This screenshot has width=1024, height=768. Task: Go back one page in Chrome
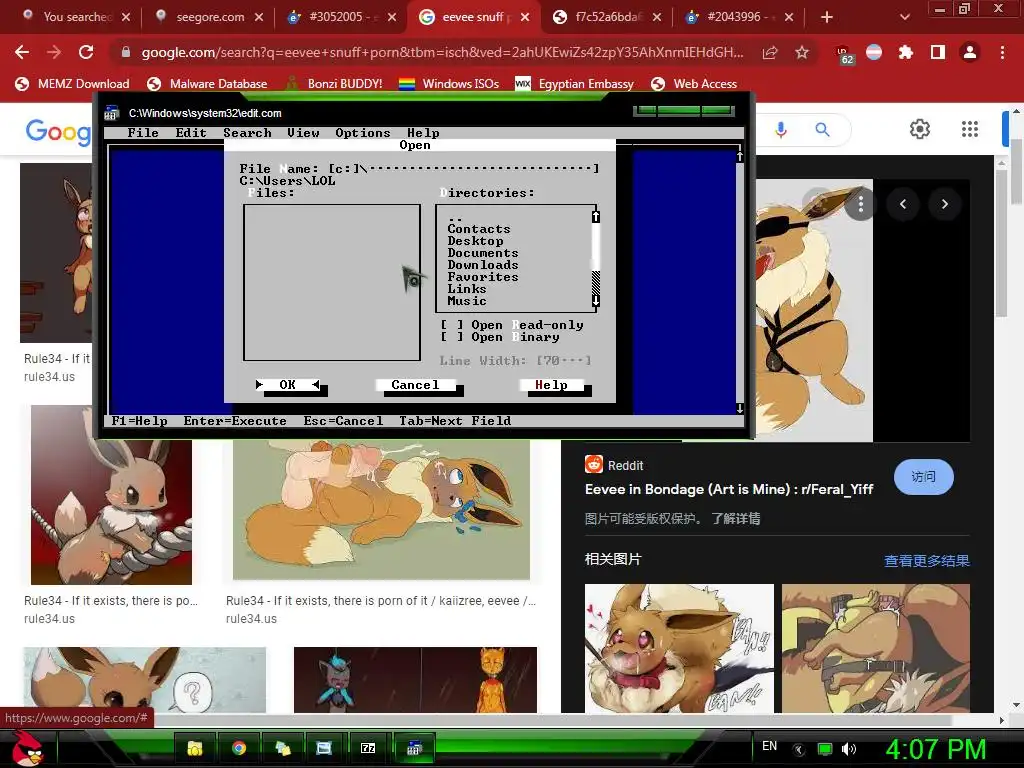[22, 52]
